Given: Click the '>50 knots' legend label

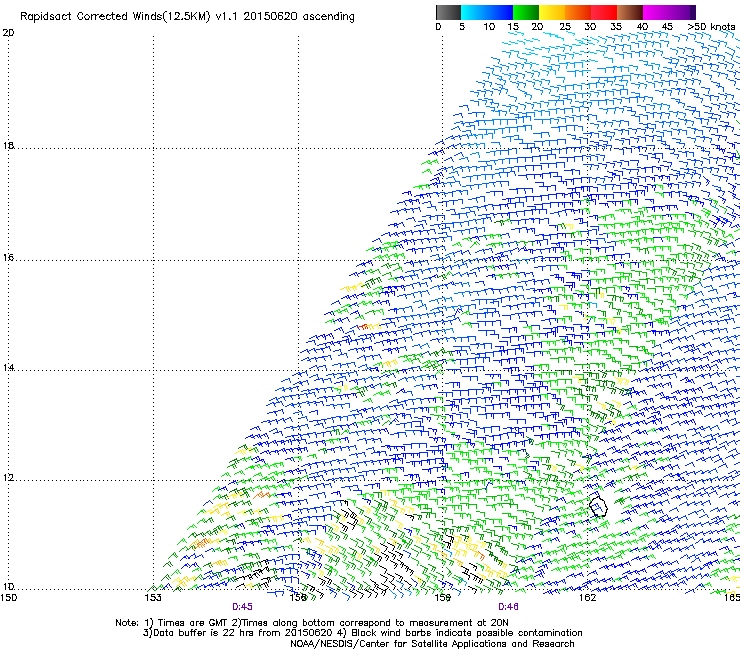Looking at the screenshot, I should 711,27.
